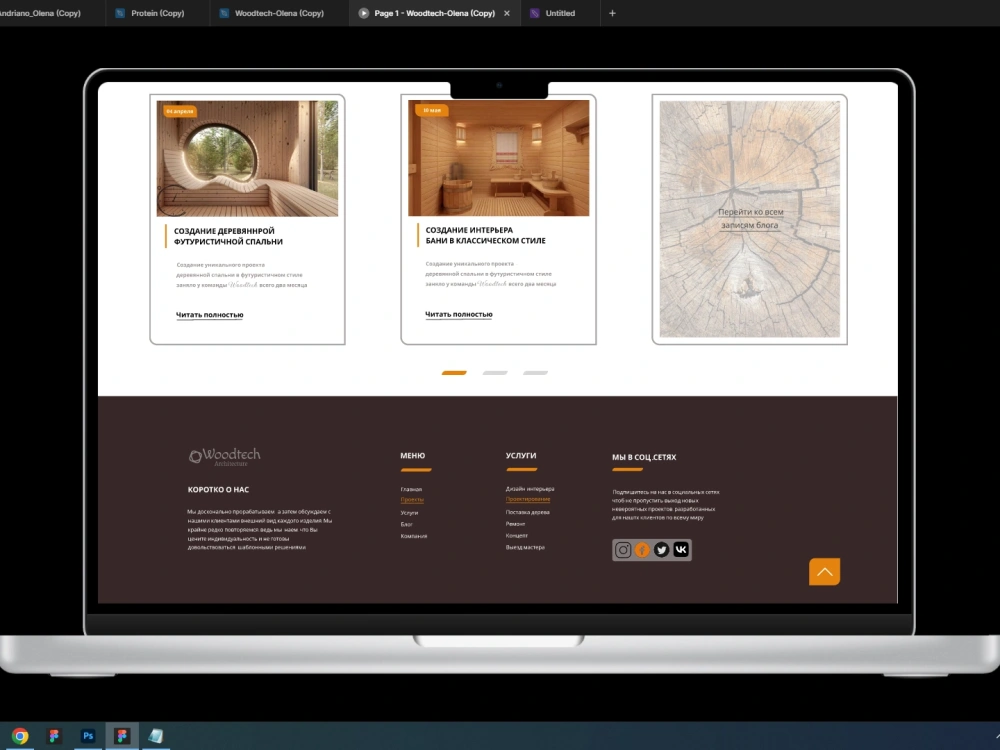Viewport: 1000px width, 750px height.
Task: Select the Page 1 - Woodtech-Olena (Copy) tab
Action: [434, 13]
